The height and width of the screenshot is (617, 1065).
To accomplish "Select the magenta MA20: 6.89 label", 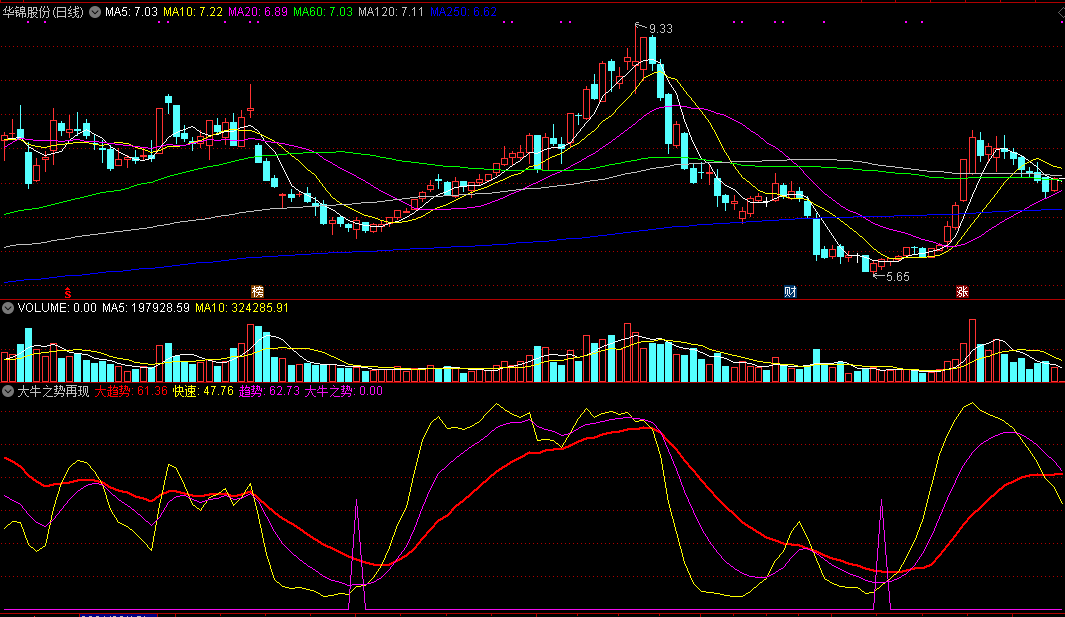I will click(258, 12).
